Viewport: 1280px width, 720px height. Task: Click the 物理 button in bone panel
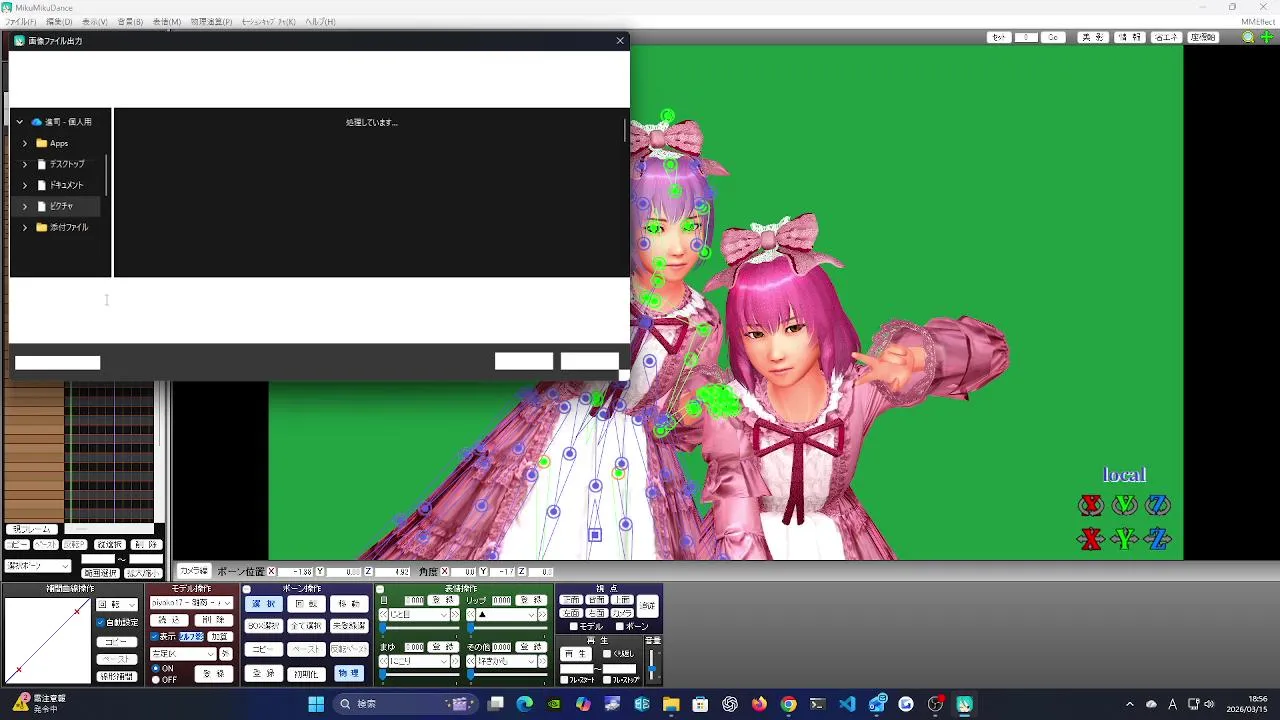tap(348, 673)
